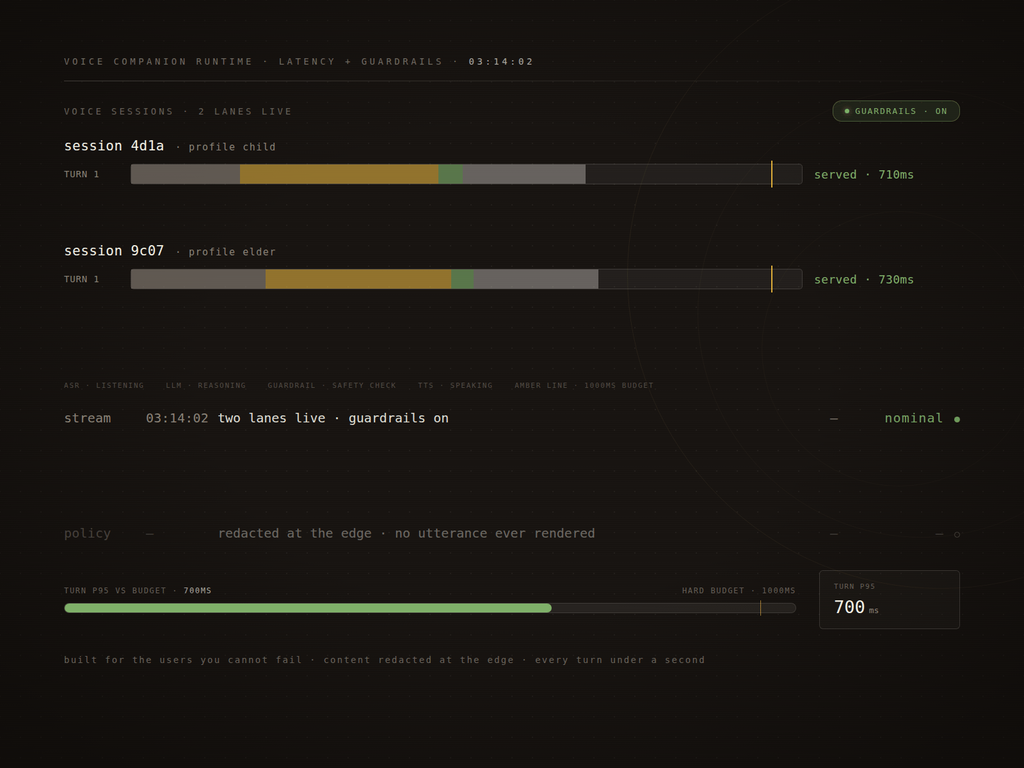Click the footer tagline 'built for the users you cannot fail'

pyautogui.click(x=183, y=660)
